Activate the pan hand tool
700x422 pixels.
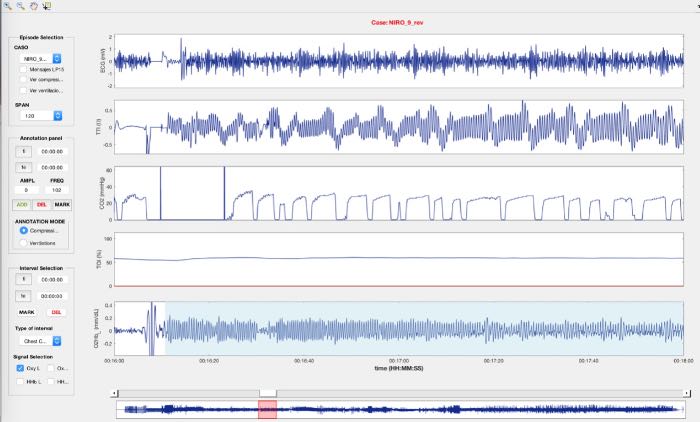point(34,6)
